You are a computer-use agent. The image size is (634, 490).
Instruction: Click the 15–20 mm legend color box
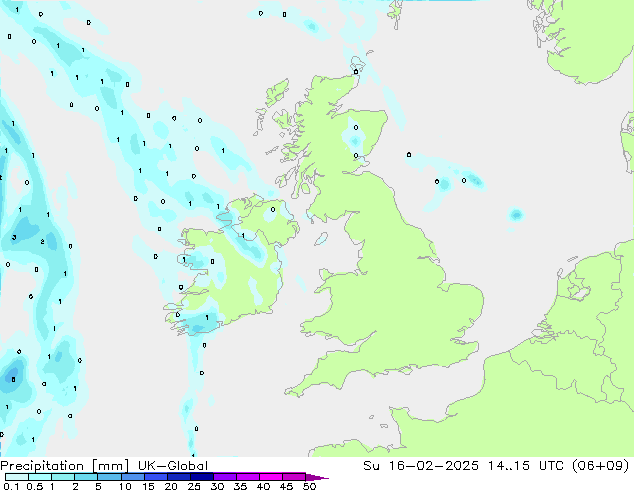click(155, 477)
